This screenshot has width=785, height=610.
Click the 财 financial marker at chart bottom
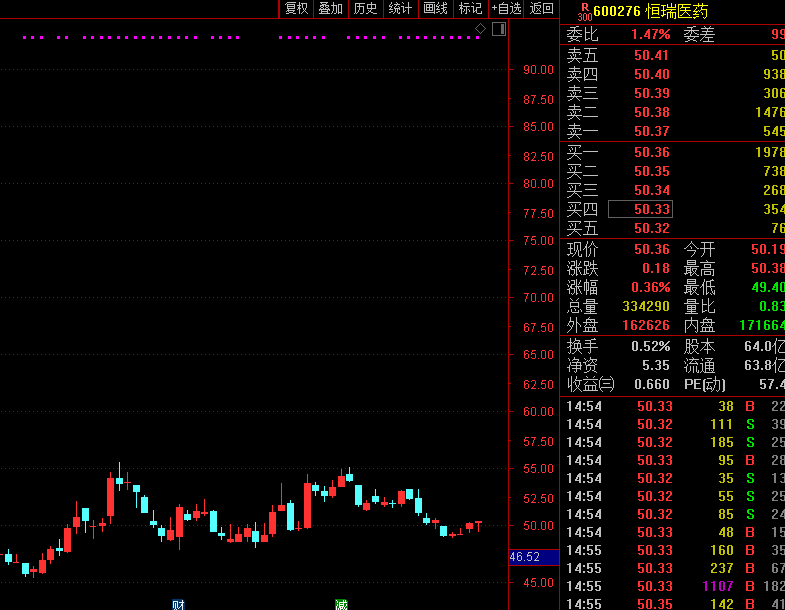(178, 604)
